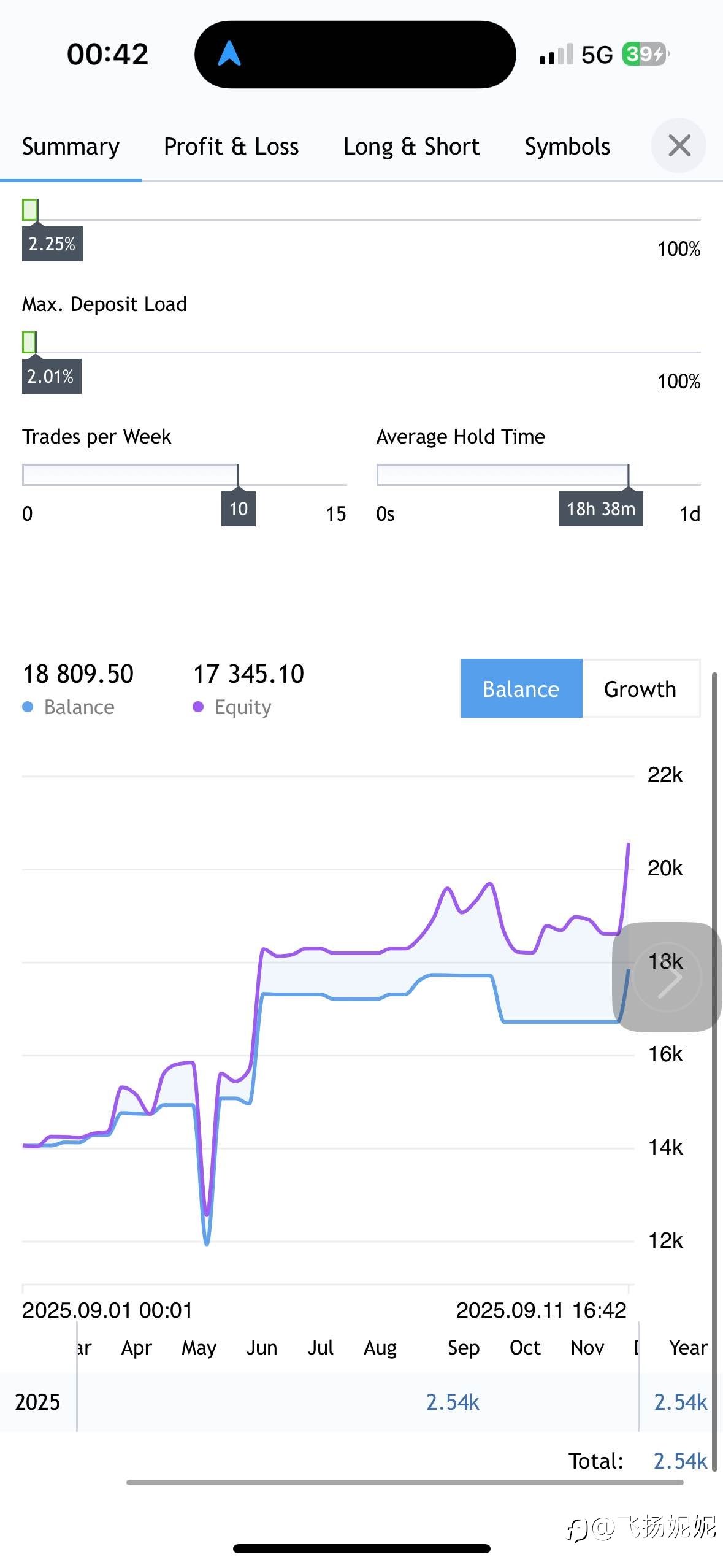Open the Long & Short tab

pyautogui.click(x=411, y=147)
